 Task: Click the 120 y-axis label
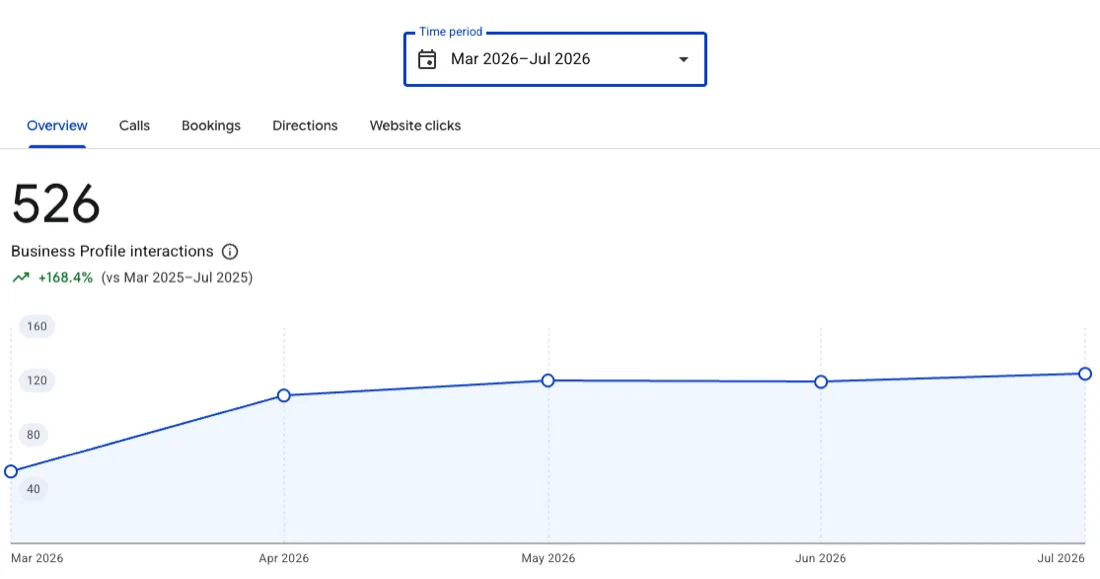(x=36, y=380)
